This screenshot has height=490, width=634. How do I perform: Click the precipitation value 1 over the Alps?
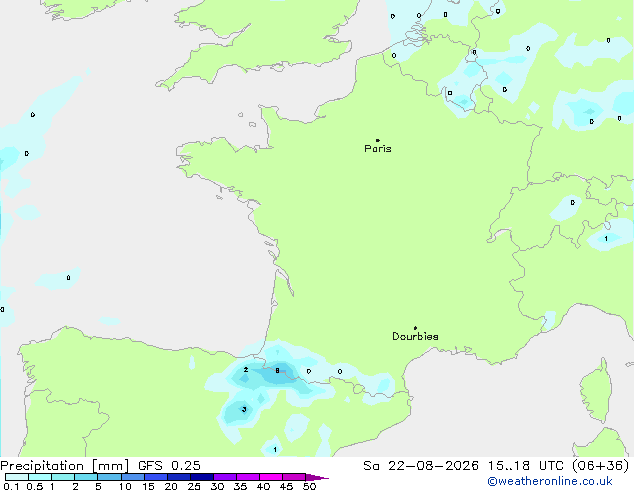pos(606,239)
